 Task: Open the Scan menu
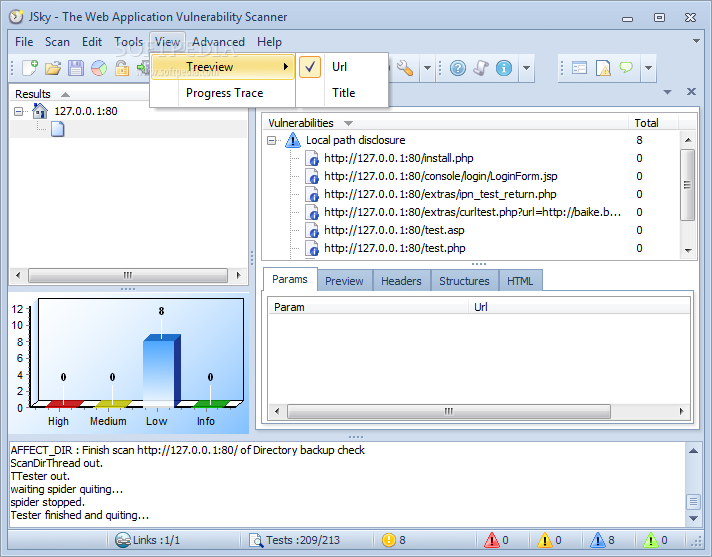point(57,42)
